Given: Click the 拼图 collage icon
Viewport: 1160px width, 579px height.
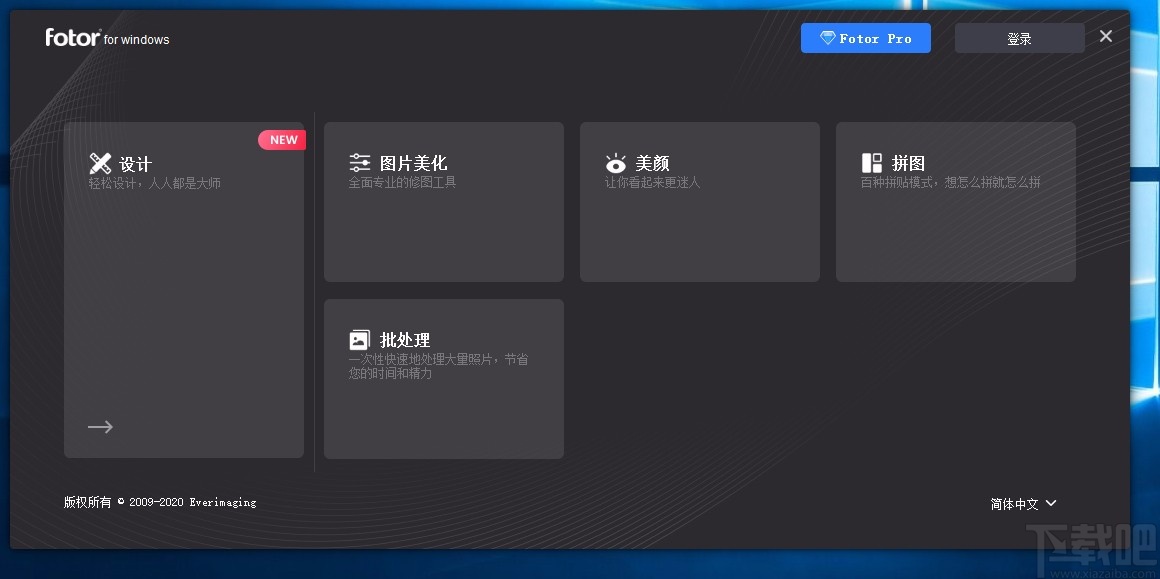Looking at the screenshot, I should pyautogui.click(x=870, y=161).
